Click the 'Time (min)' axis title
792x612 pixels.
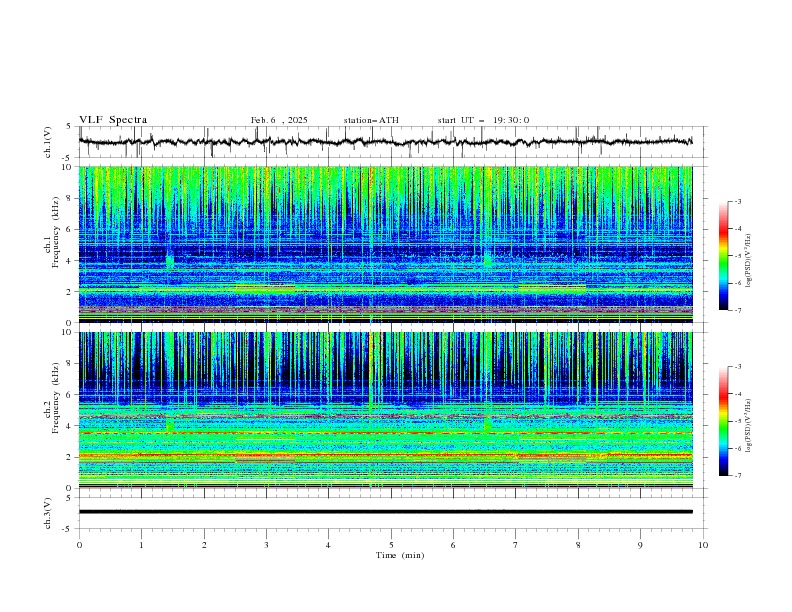click(x=400, y=555)
